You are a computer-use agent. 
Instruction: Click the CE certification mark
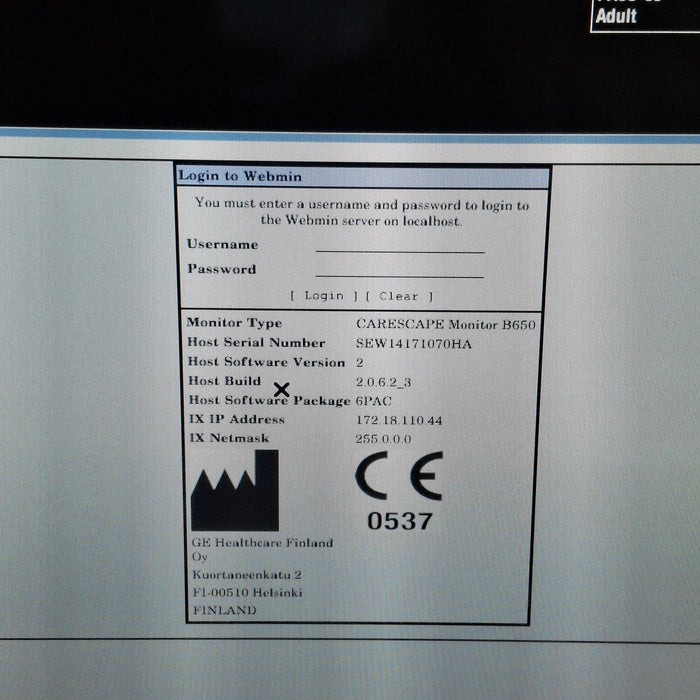pos(398,478)
